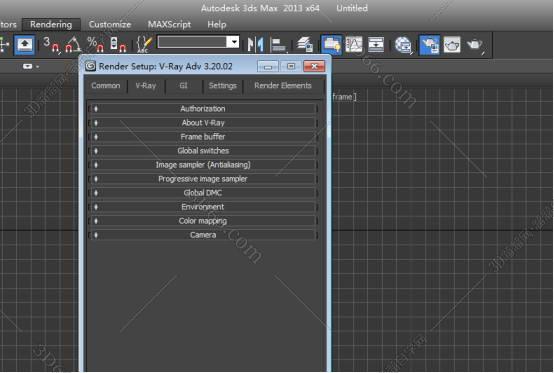554x373 pixels.
Task: Open Edit Named Selection Sets
Action: point(144,45)
